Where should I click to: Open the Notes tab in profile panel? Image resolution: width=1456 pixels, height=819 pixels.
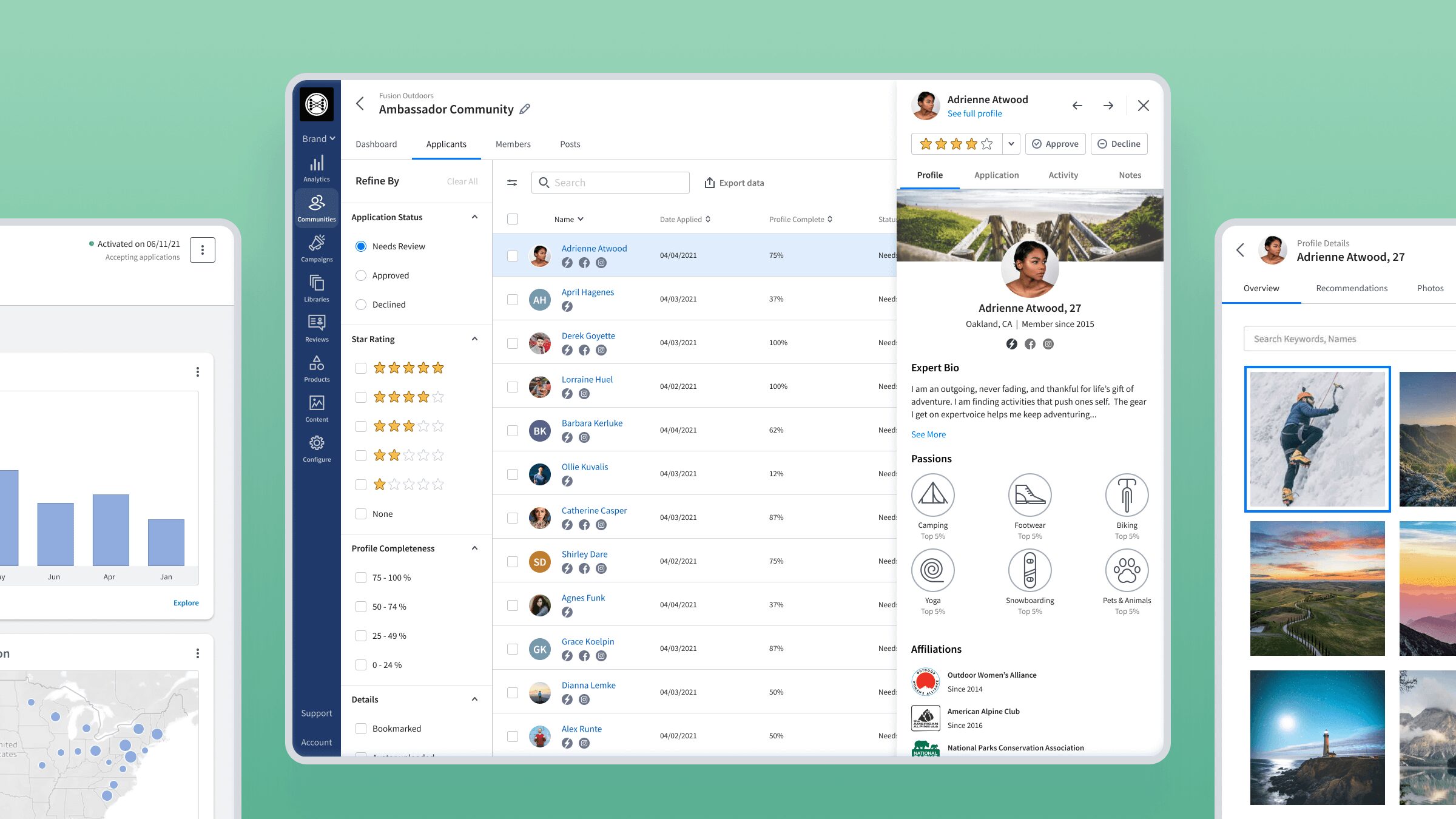1130,175
